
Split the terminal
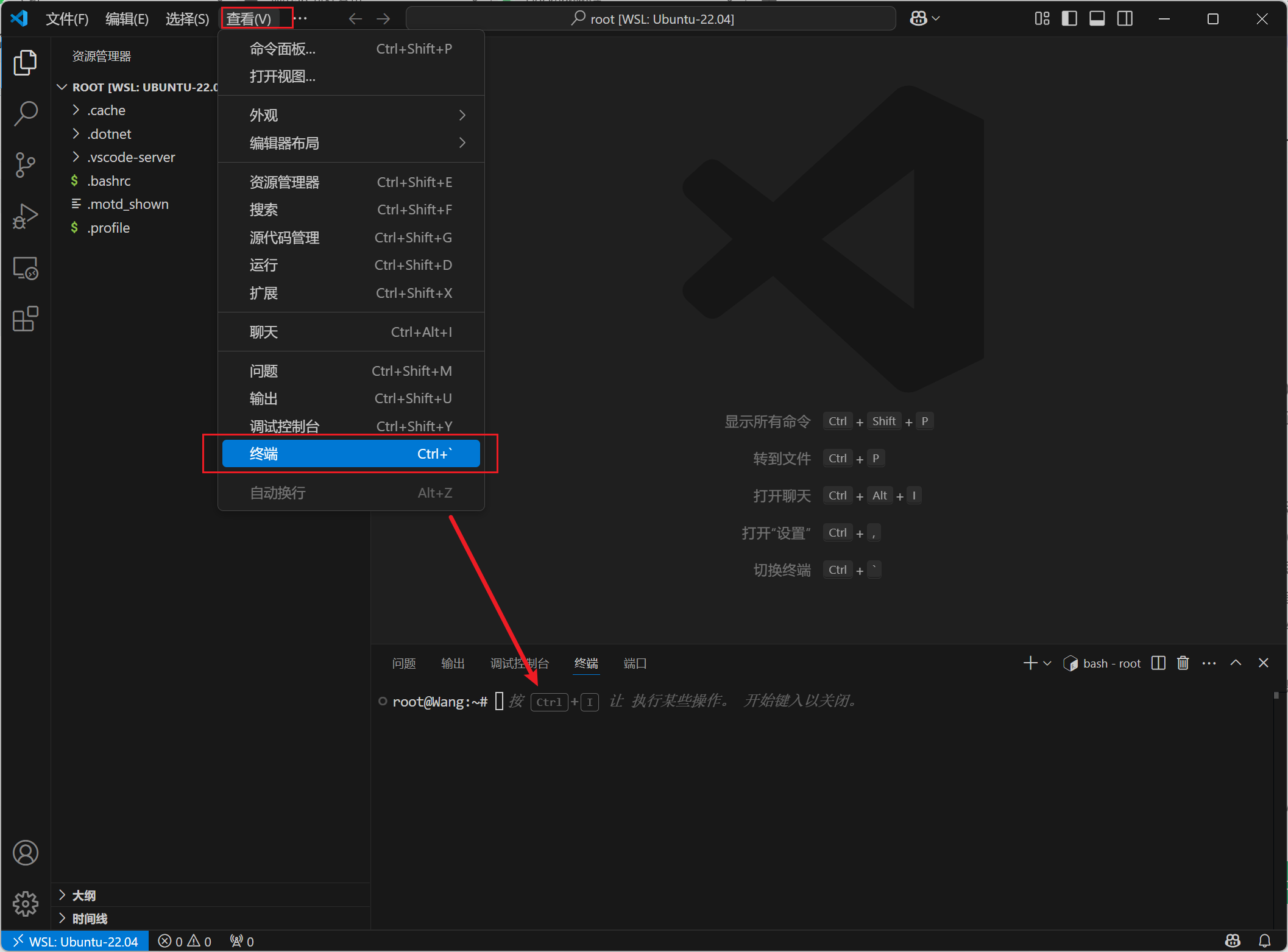pos(1157,663)
